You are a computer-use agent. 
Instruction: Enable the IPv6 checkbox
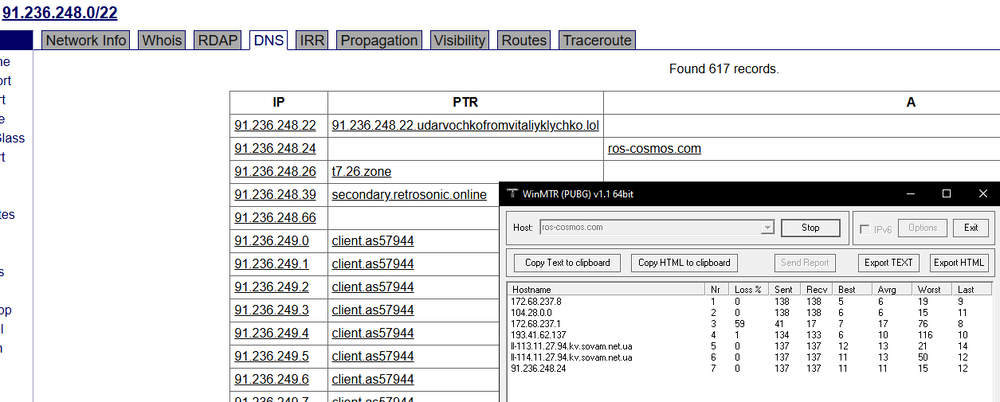[x=864, y=228]
